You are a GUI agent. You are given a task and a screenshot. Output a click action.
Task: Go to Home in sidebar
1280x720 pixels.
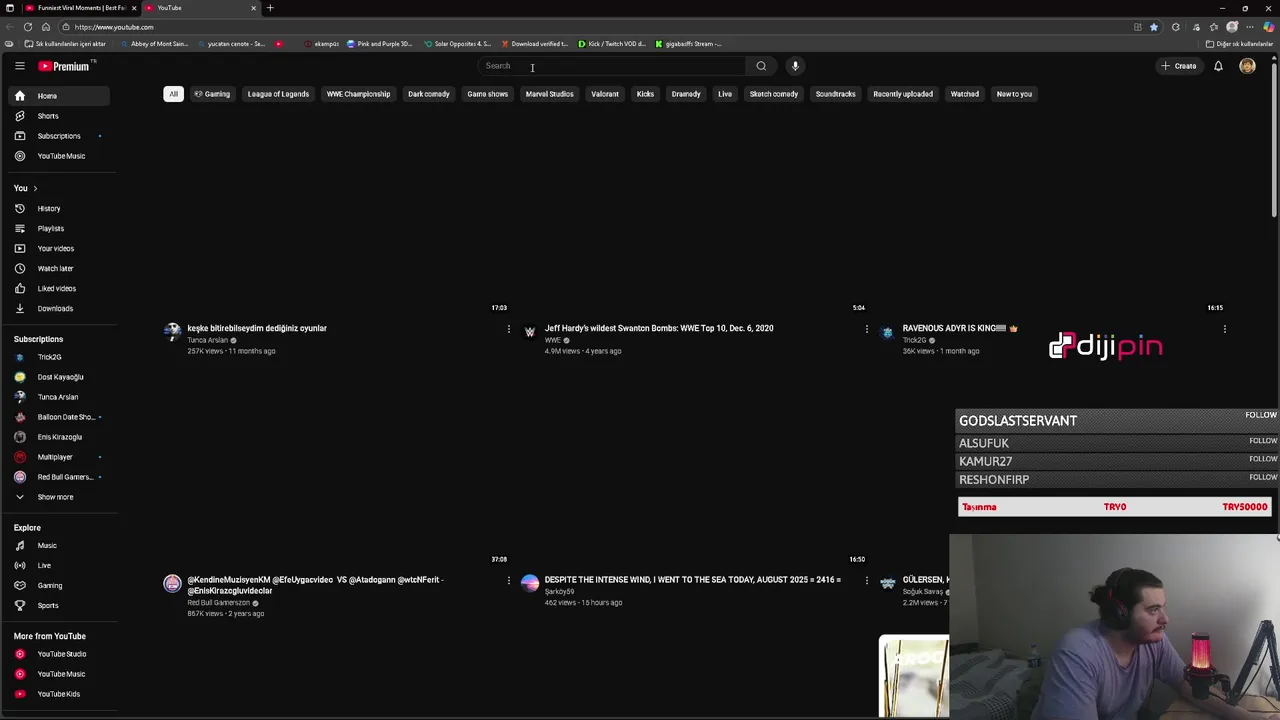(x=60, y=96)
